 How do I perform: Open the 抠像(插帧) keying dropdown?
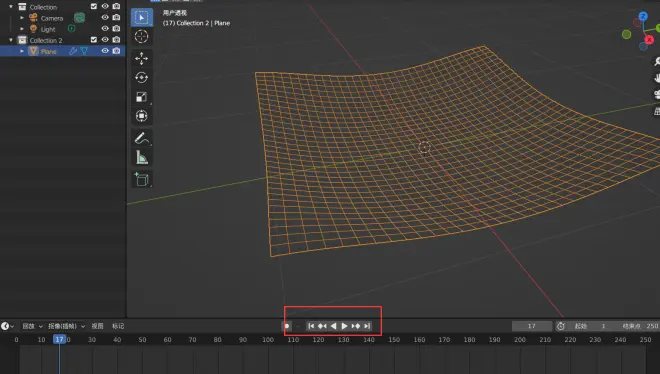coord(67,326)
